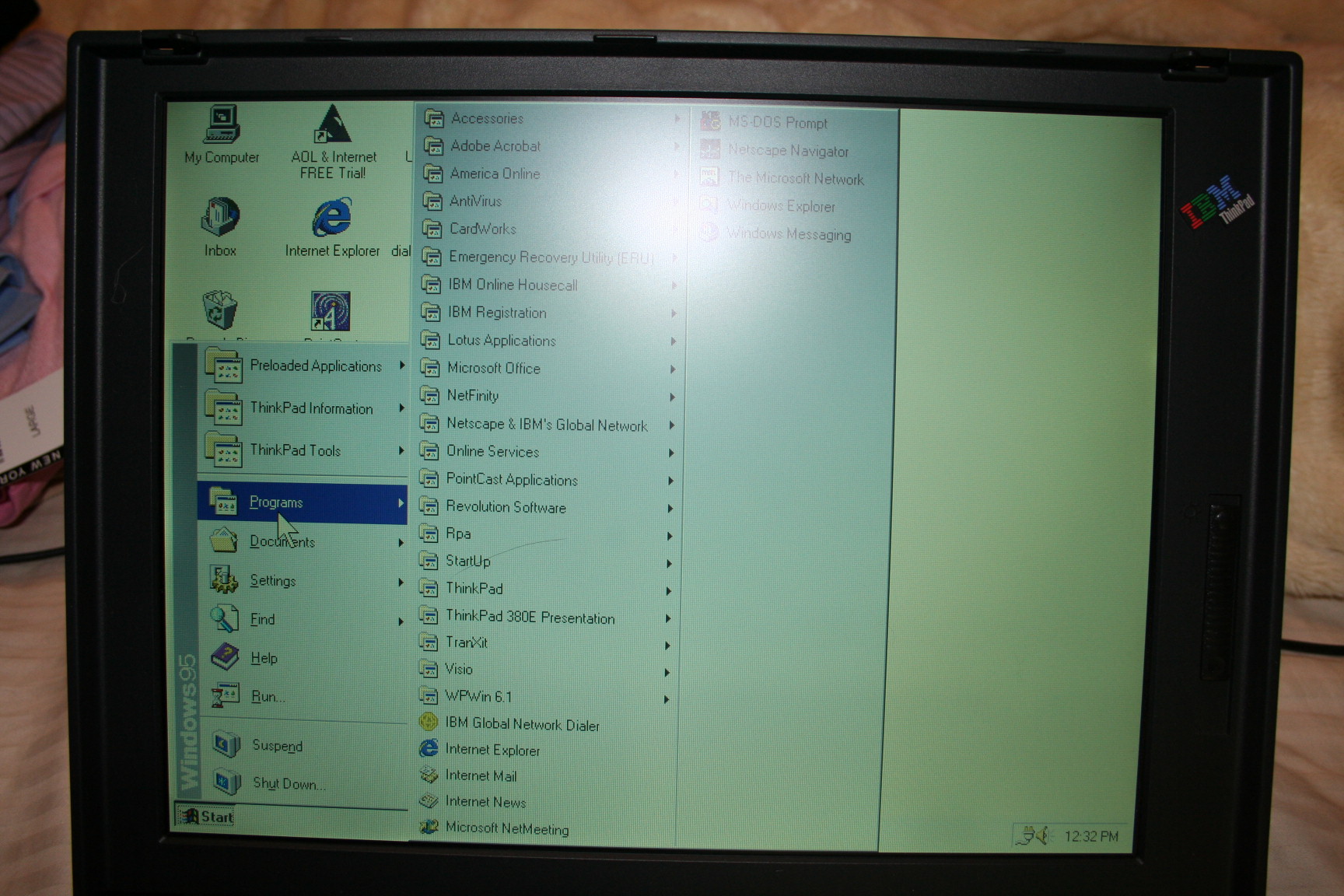Screen dimensions: 1344x896
Task: Open the AntiVirus program group
Action: coord(550,201)
